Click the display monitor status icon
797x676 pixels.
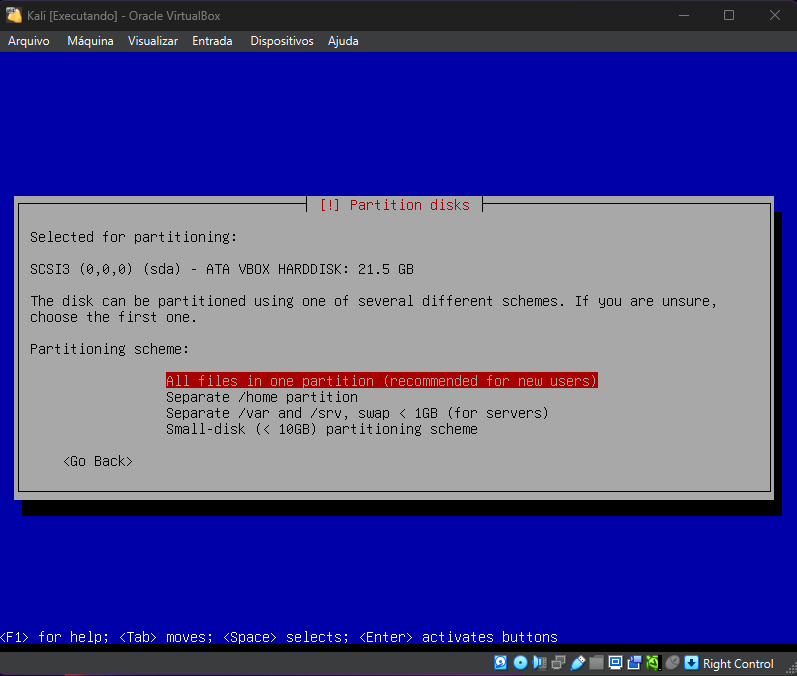click(x=616, y=663)
